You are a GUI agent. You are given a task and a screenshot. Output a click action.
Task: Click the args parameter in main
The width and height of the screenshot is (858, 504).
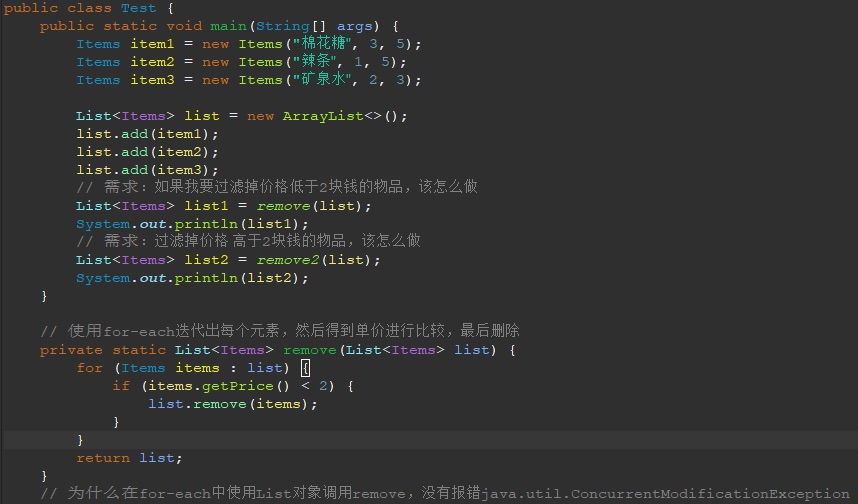355,27
